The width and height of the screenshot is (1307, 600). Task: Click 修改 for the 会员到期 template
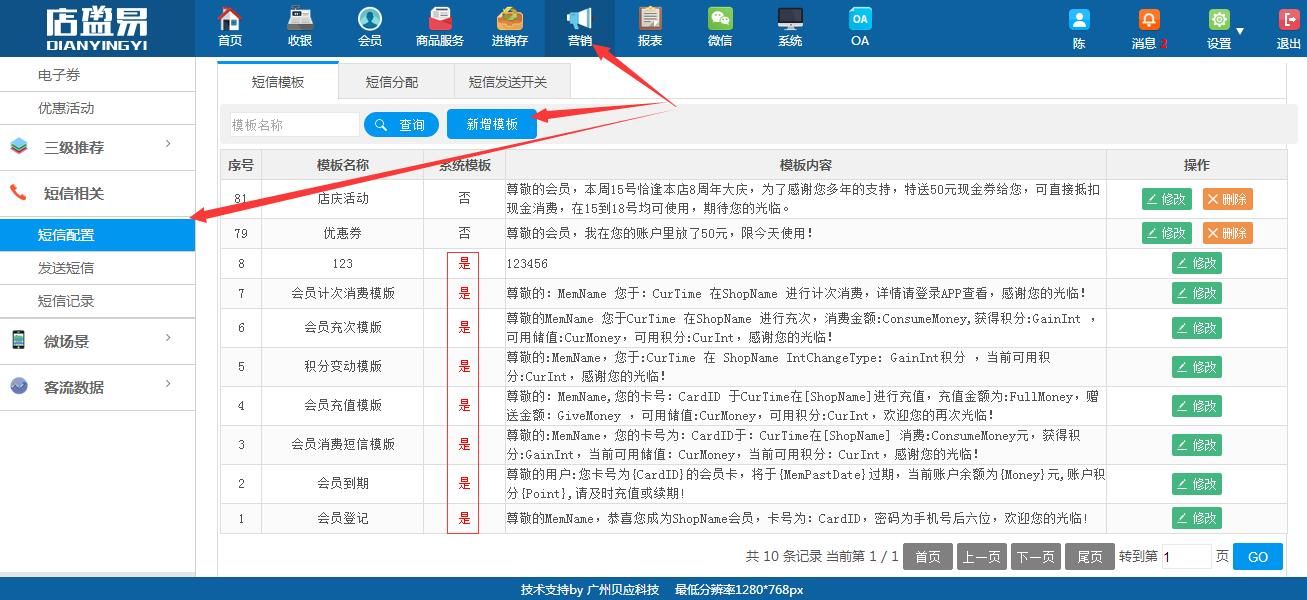coord(1197,484)
